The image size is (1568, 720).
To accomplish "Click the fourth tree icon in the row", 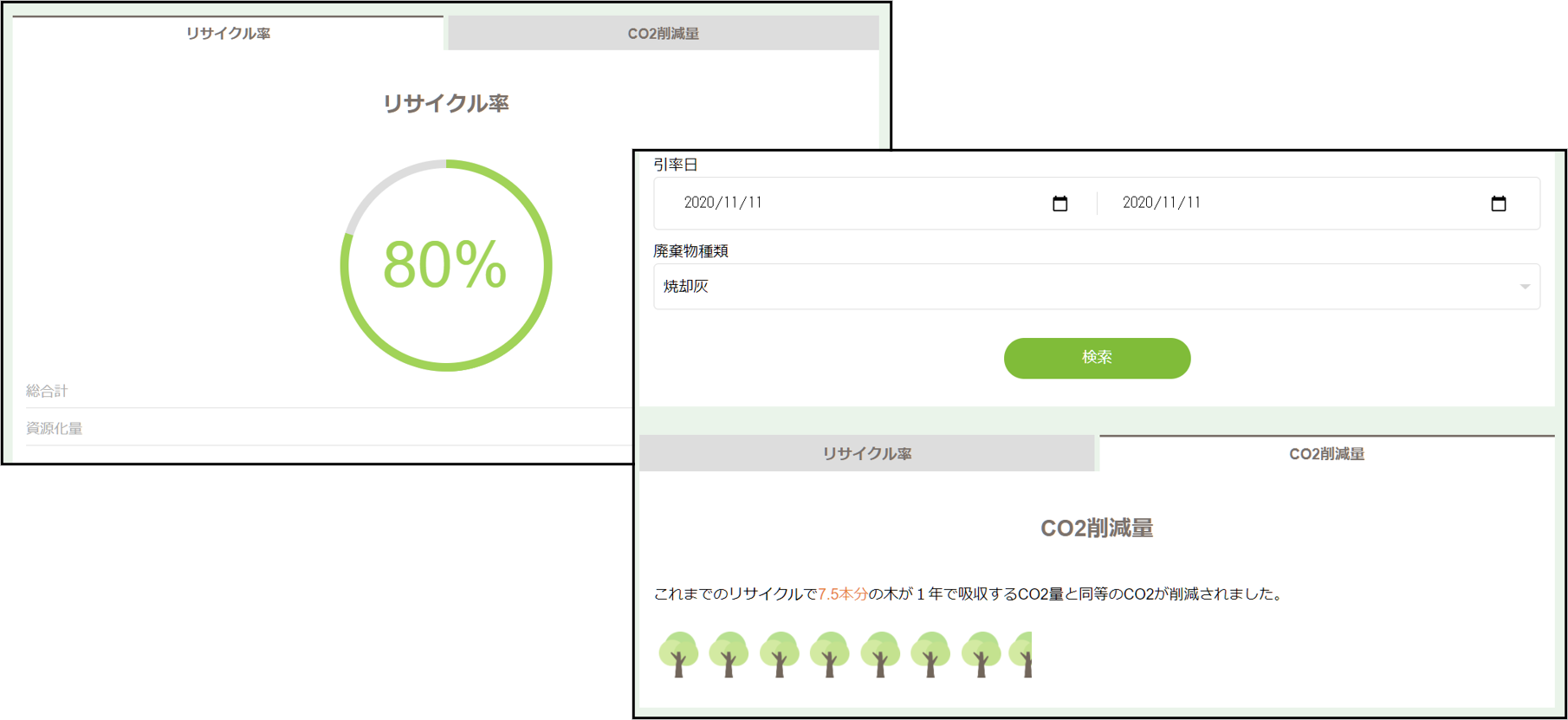I will 830,654.
